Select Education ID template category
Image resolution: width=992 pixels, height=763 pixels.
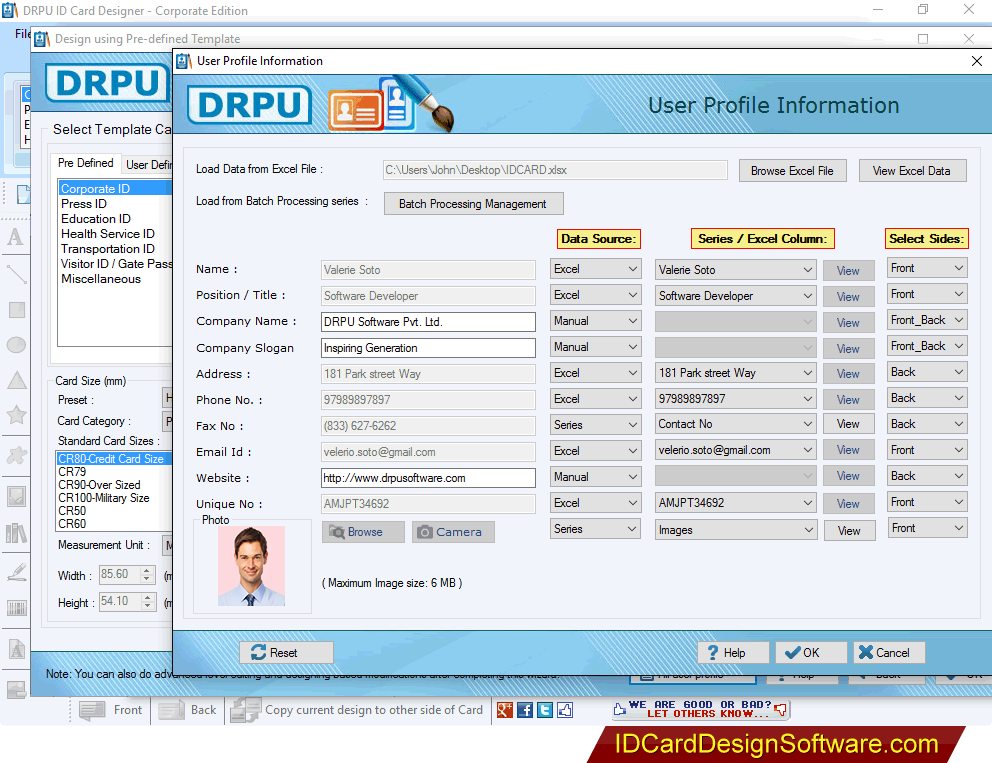click(96, 218)
